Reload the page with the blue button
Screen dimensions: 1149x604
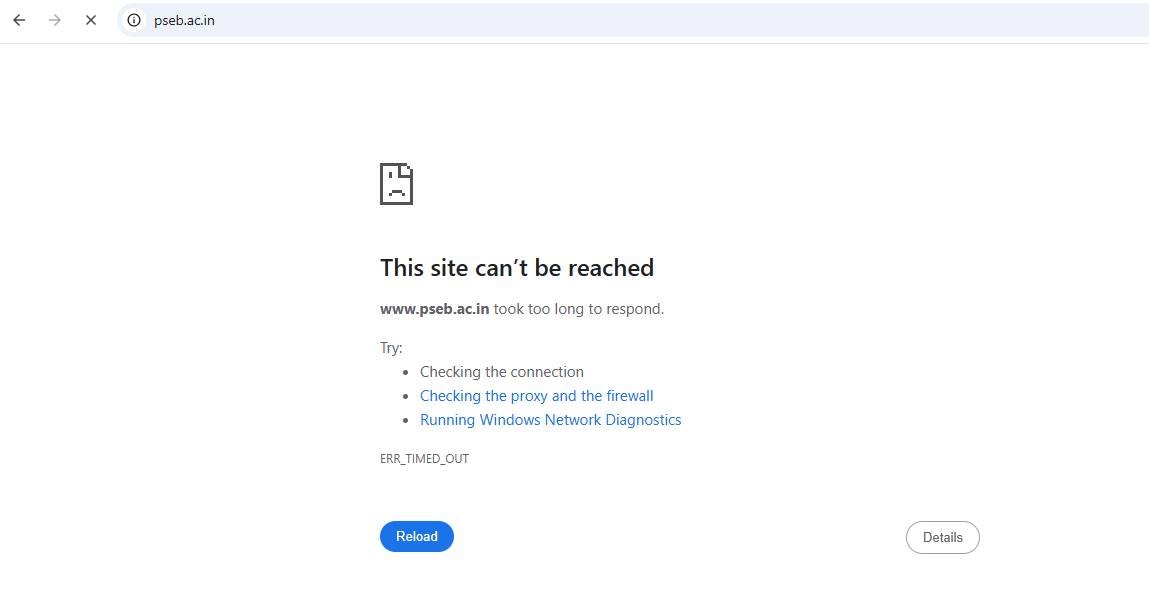417,537
